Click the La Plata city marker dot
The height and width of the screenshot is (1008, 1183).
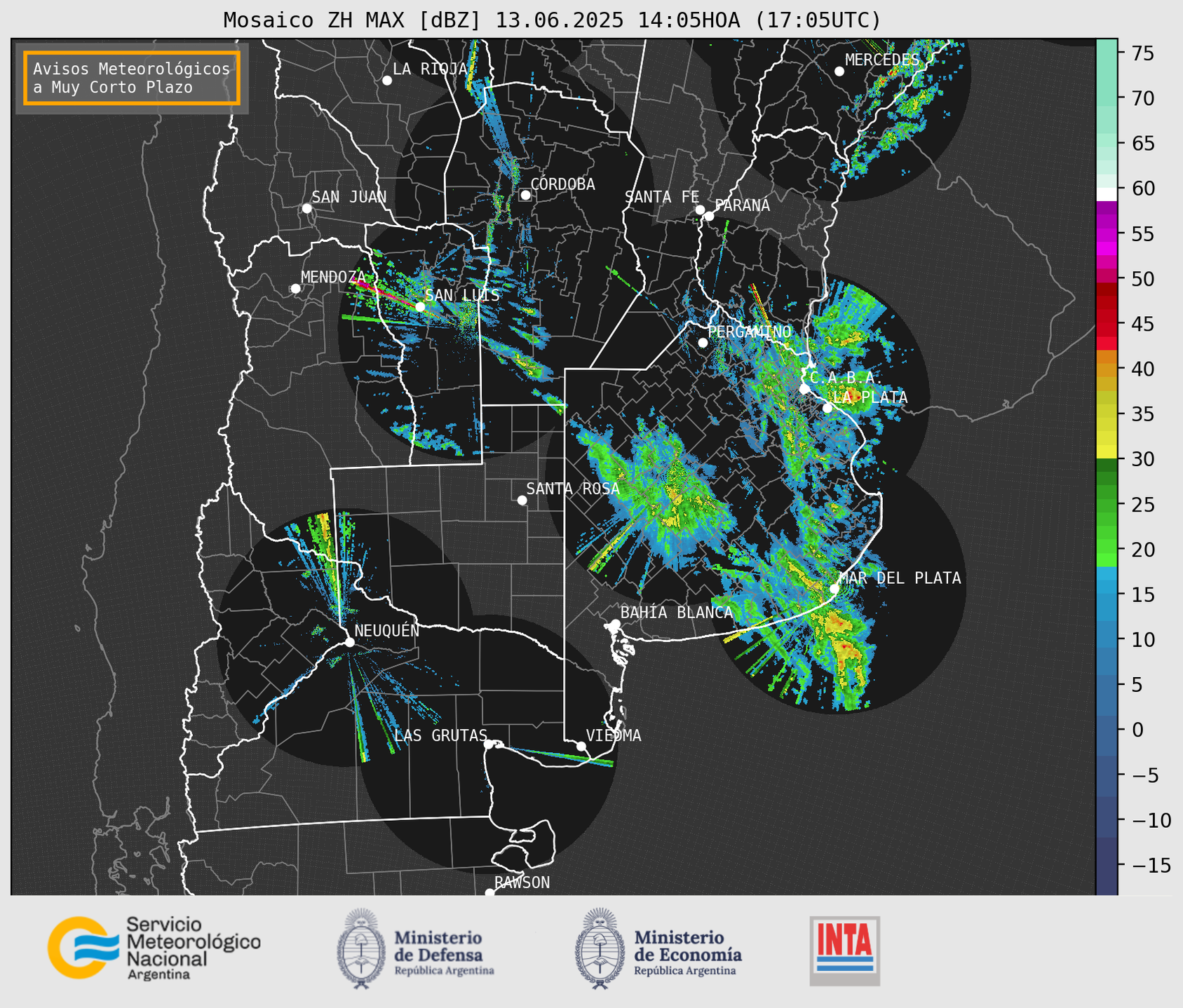827,408
